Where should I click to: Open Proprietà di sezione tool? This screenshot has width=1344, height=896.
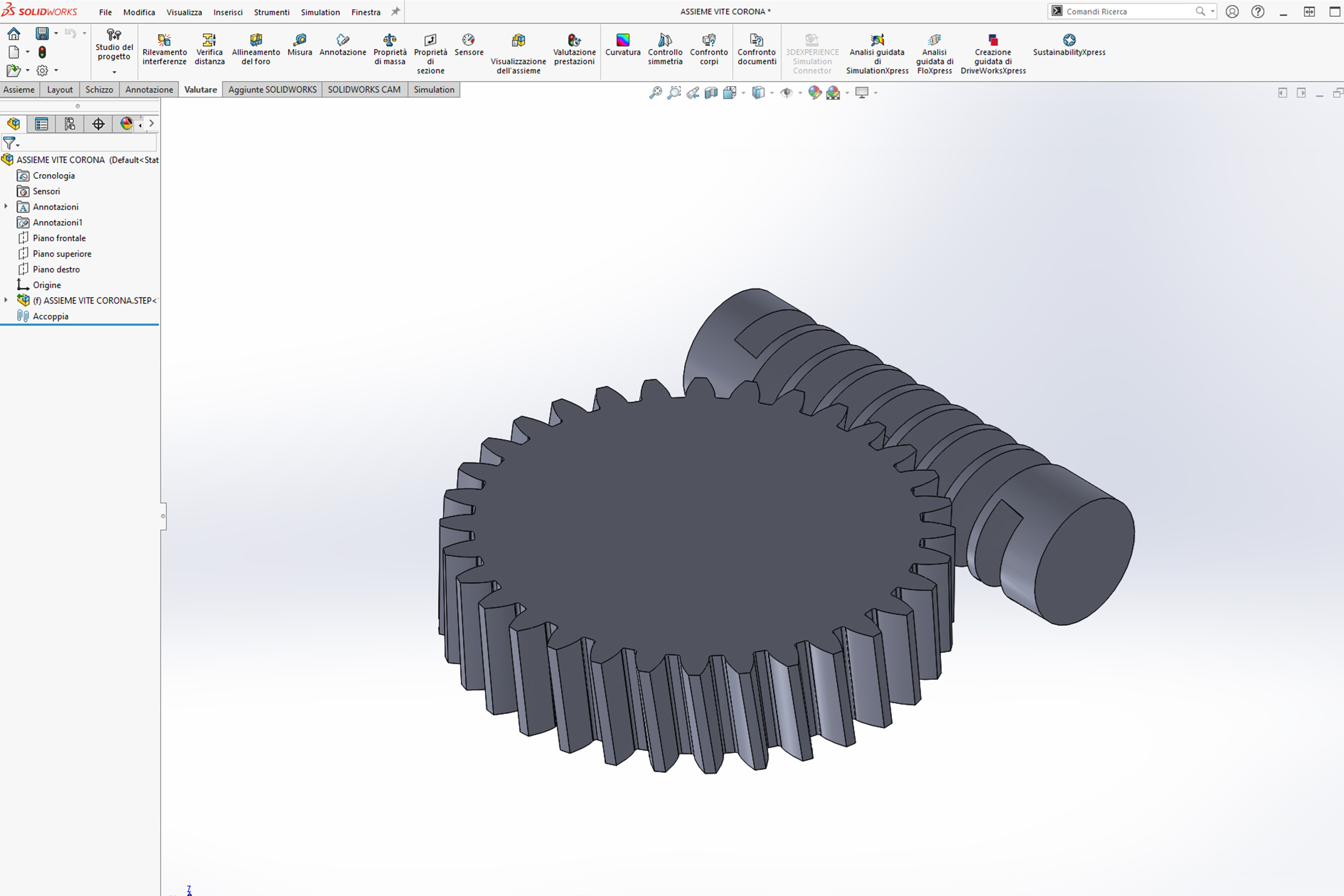430,54
